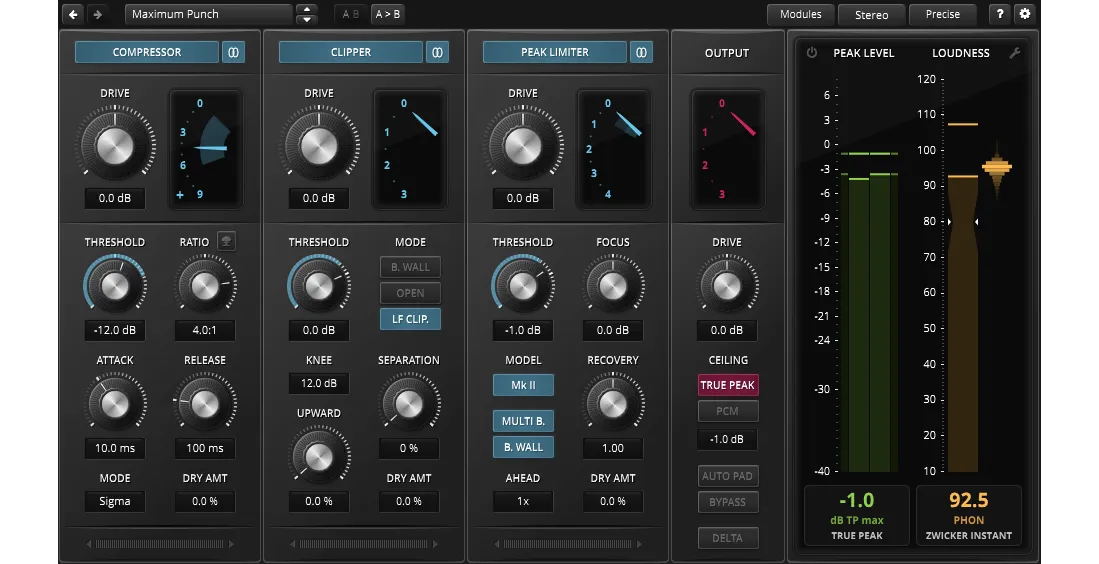Screen dimensions: 1099x564
Task: Click the forward arrow (redo) button
Action: click(x=97, y=14)
